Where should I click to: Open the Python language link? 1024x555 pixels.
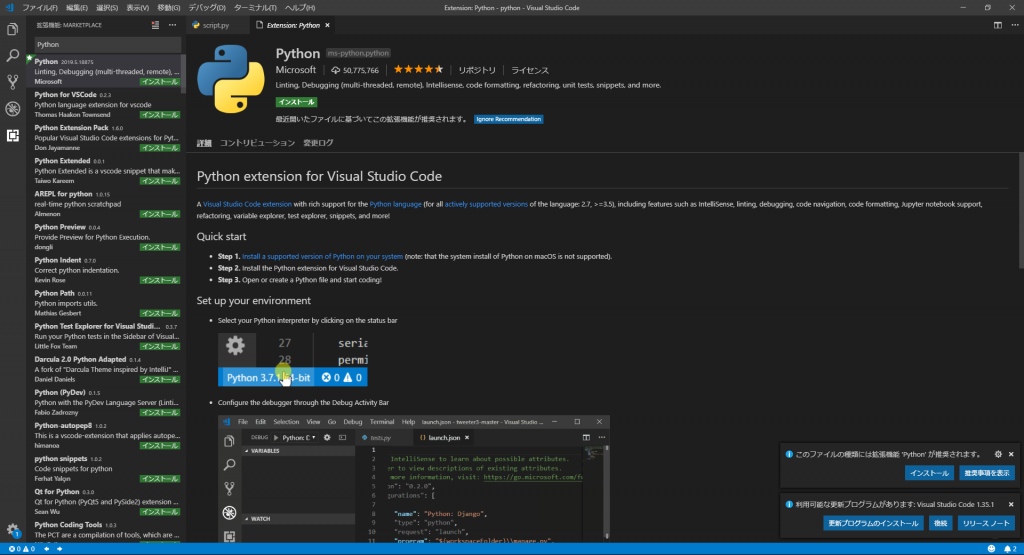point(396,204)
